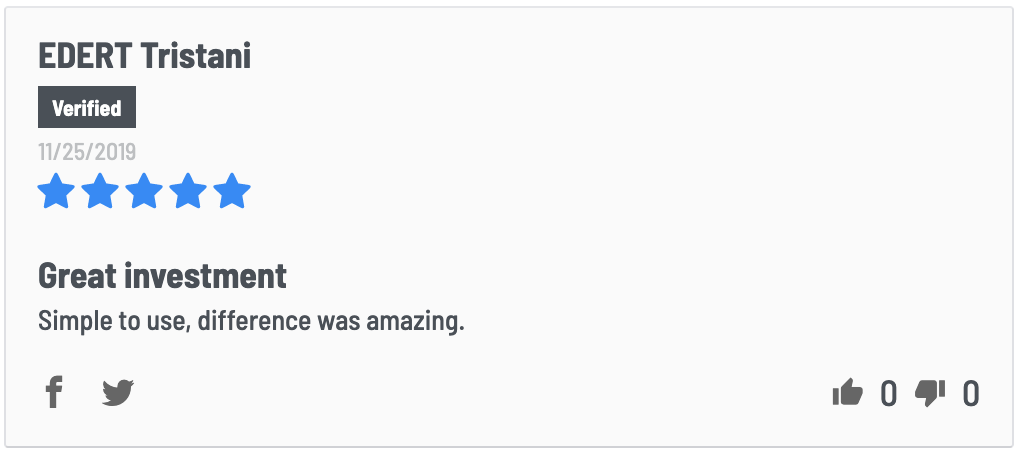Click the like count next to thumbs up
The height and width of the screenshot is (450, 1020).
(x=889, y=393)
